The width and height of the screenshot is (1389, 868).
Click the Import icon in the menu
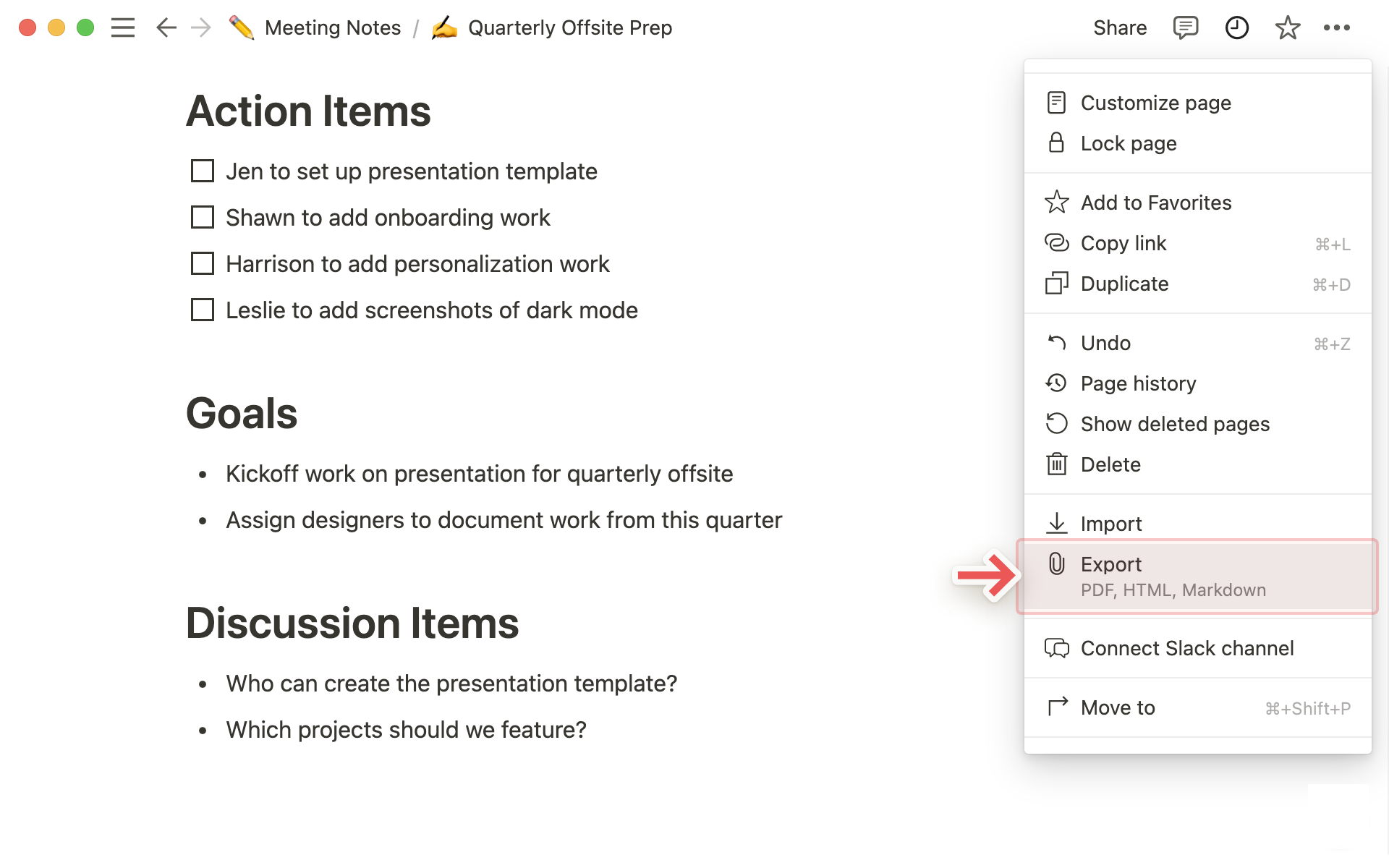click(1056, 523)
